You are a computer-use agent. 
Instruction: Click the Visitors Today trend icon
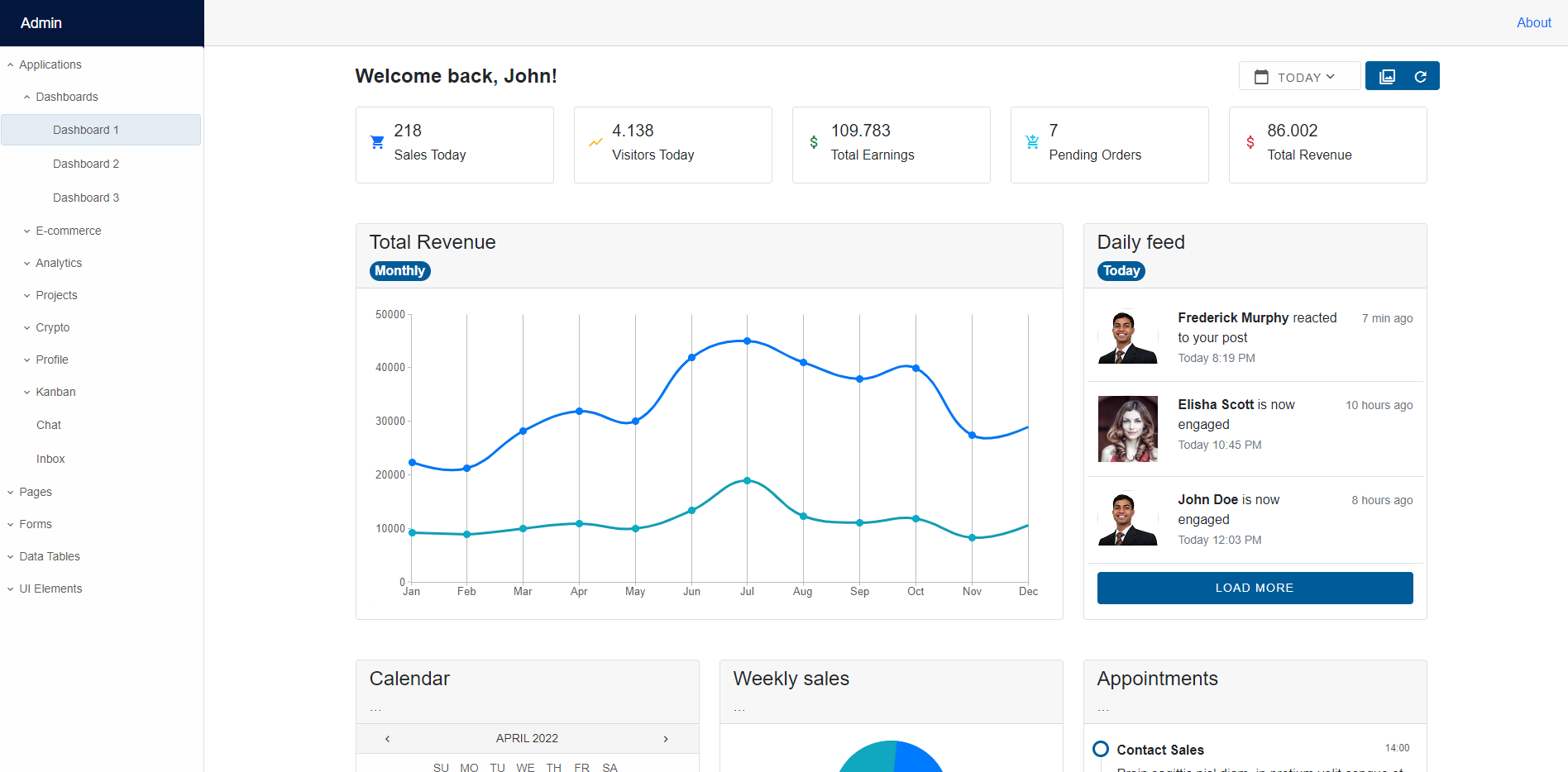[595, 142]
